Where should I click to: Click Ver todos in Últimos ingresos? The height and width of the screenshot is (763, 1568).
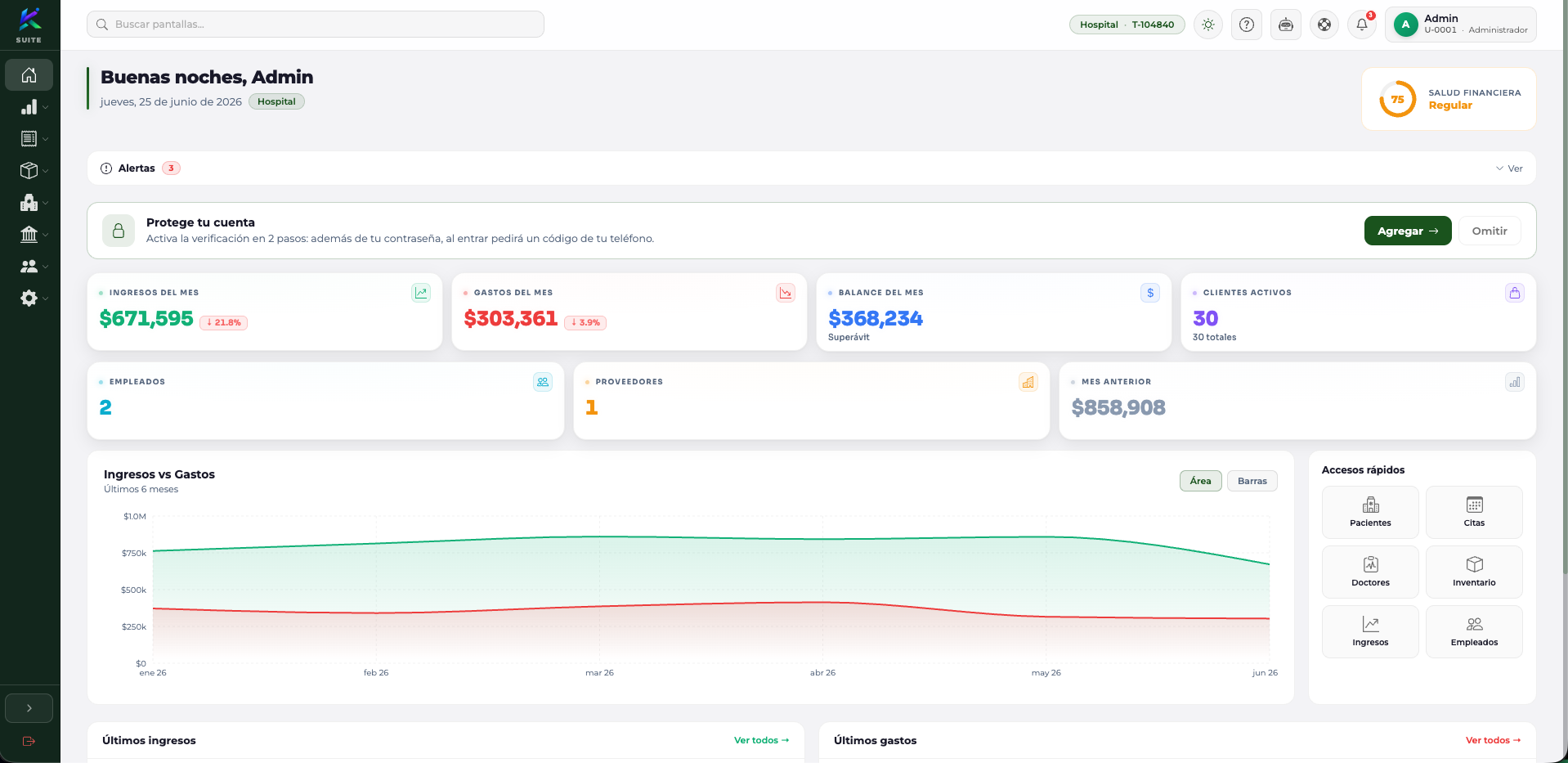pos(761,740)
